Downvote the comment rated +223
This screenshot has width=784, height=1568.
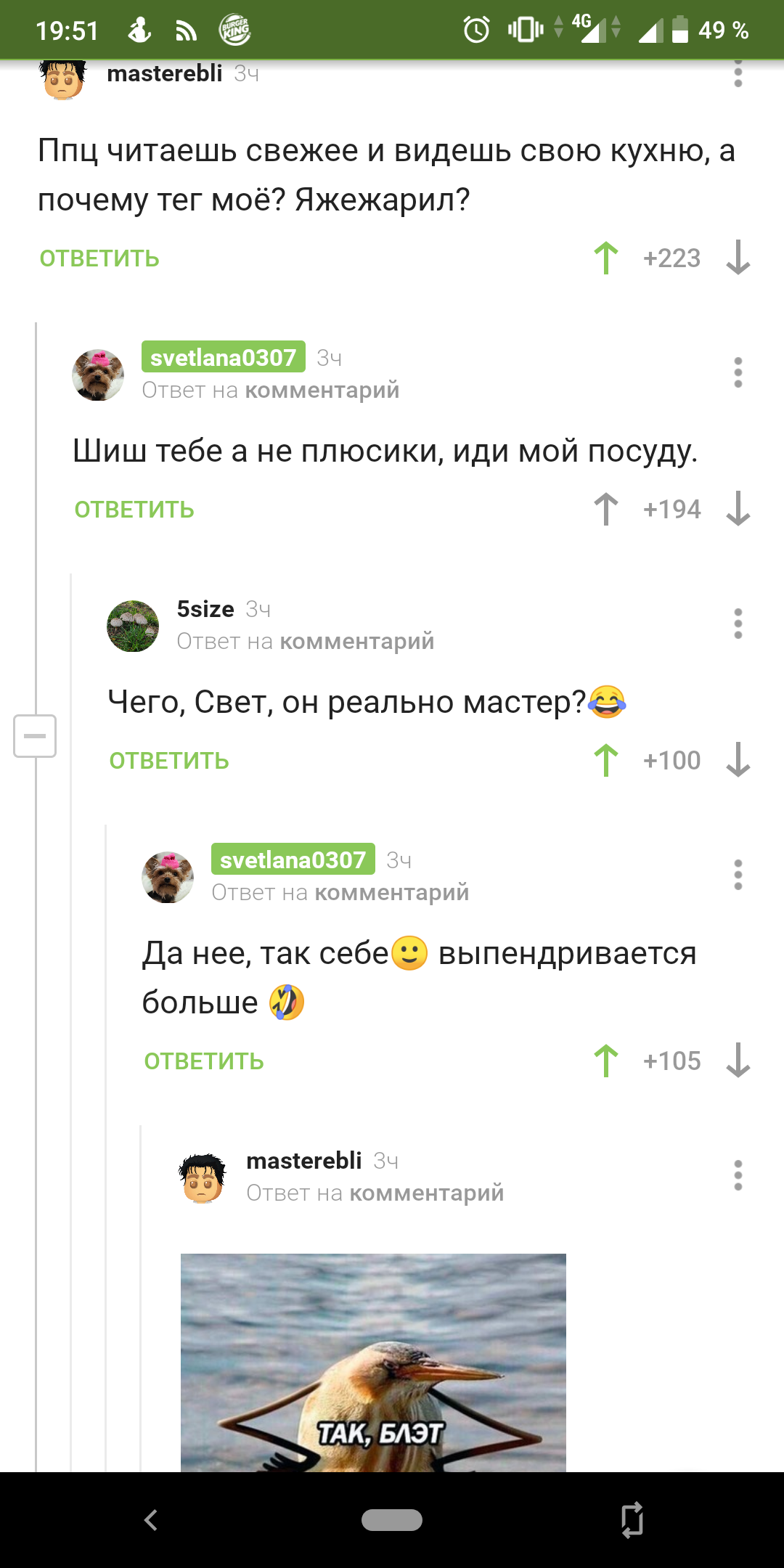(738, 258)
